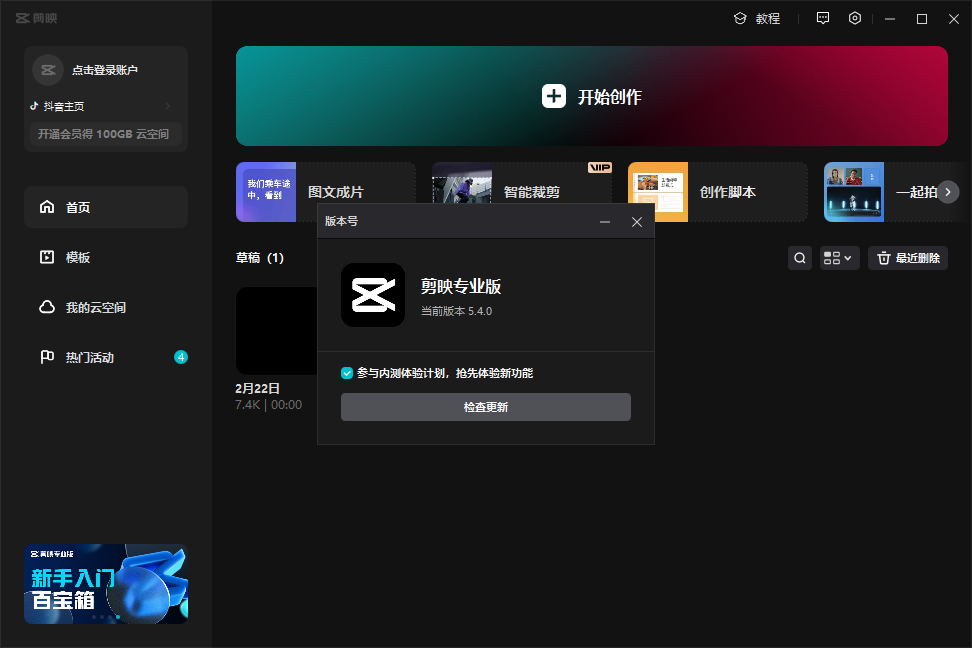972x648 pixels.
Task: Click the flag icon beside 热门活动
Action: tap(47, 357)
